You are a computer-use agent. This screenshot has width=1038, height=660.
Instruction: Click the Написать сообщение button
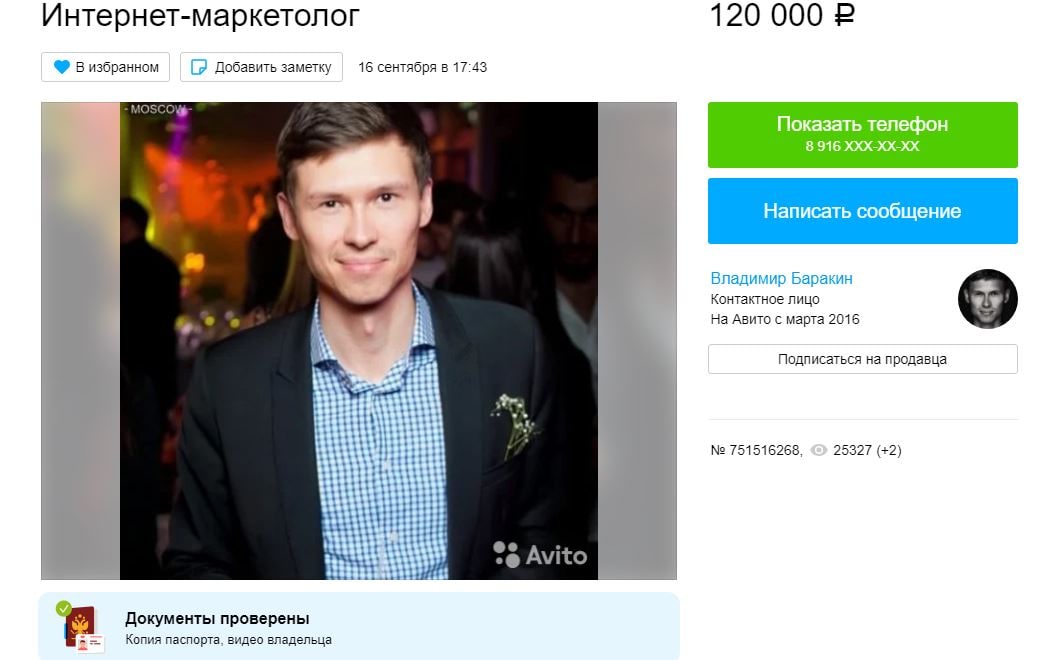(x=863, y=211)
